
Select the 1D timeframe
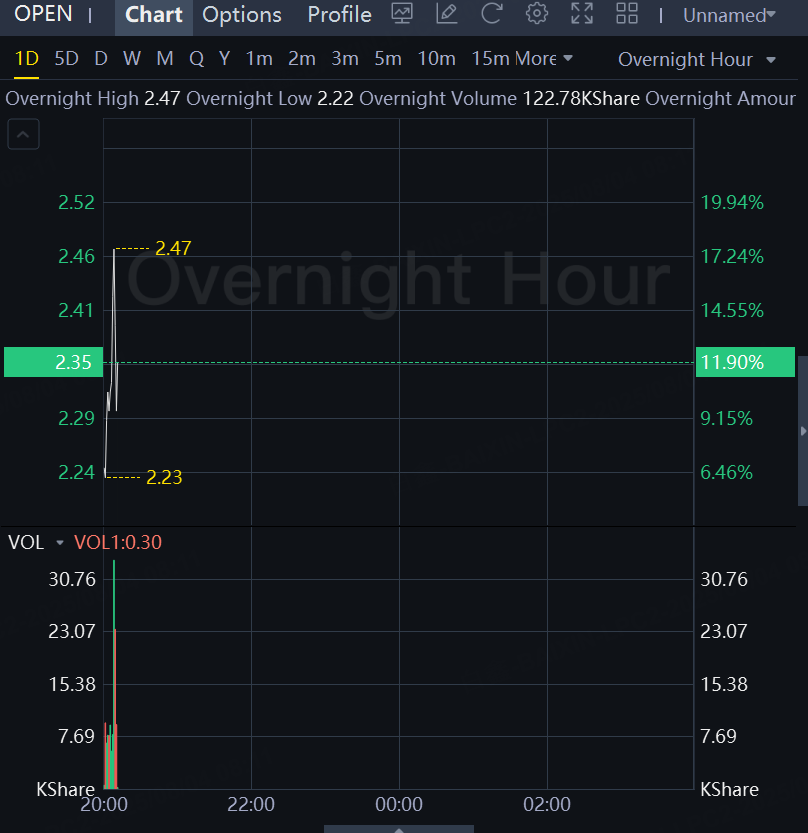[27, 58]
